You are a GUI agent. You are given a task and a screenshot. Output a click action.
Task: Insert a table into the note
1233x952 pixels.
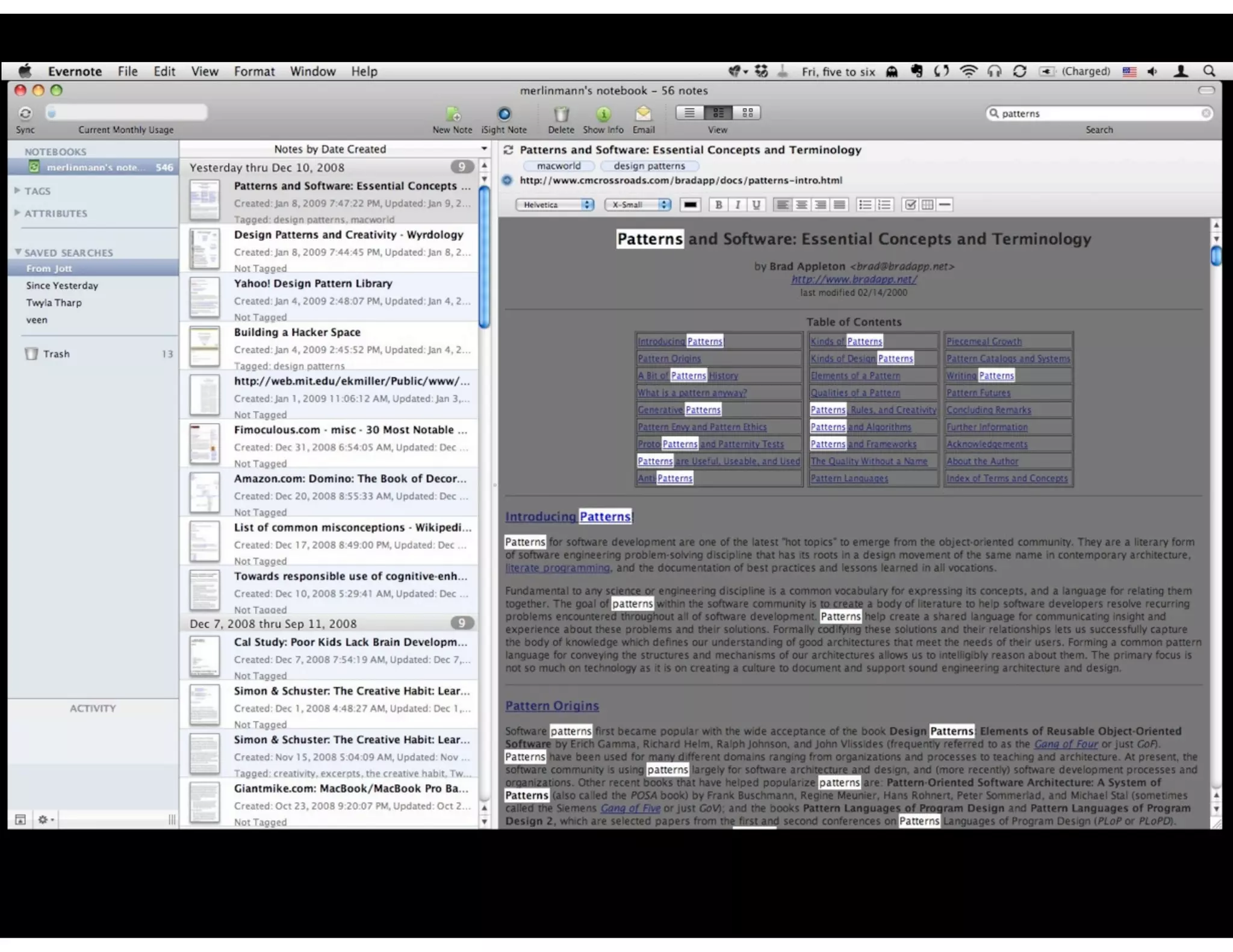928,205
